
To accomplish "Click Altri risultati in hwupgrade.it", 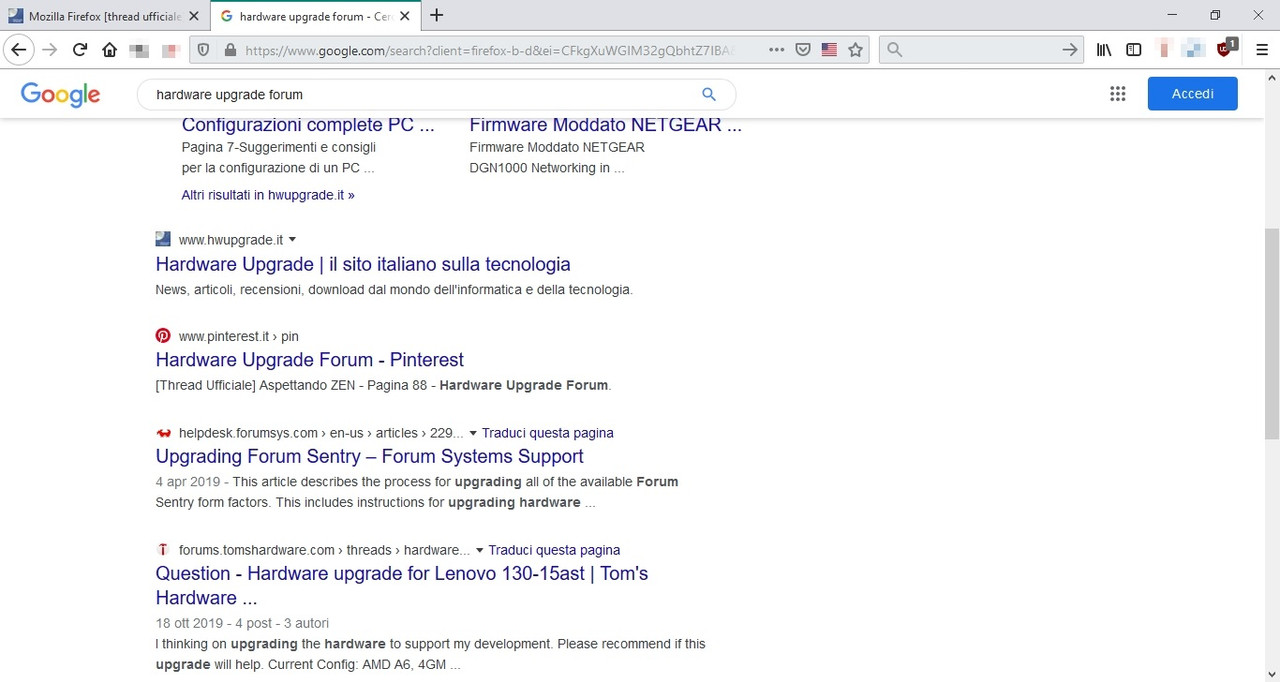I will coord(268,195).
